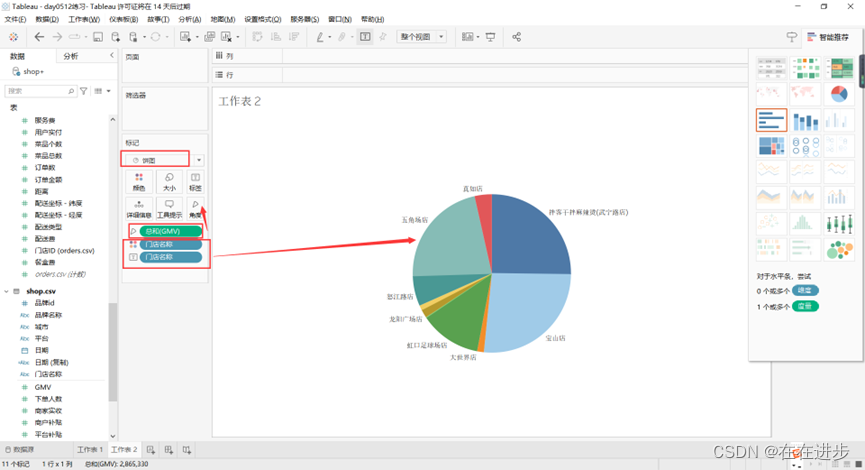Click the new story tab icon at bottom
Screen dimensions: 865x470
187,450
